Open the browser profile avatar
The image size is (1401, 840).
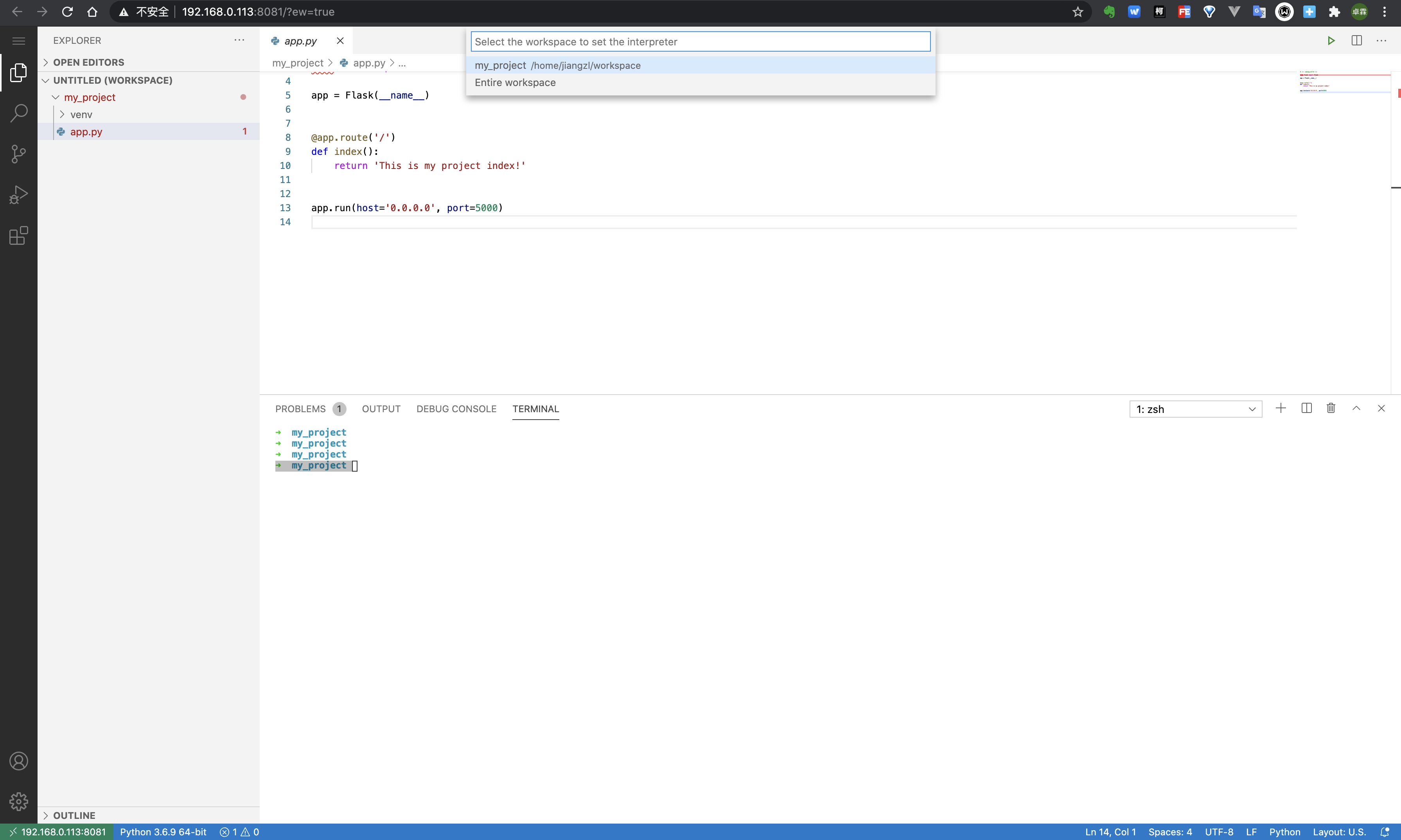coord(1359,12)
